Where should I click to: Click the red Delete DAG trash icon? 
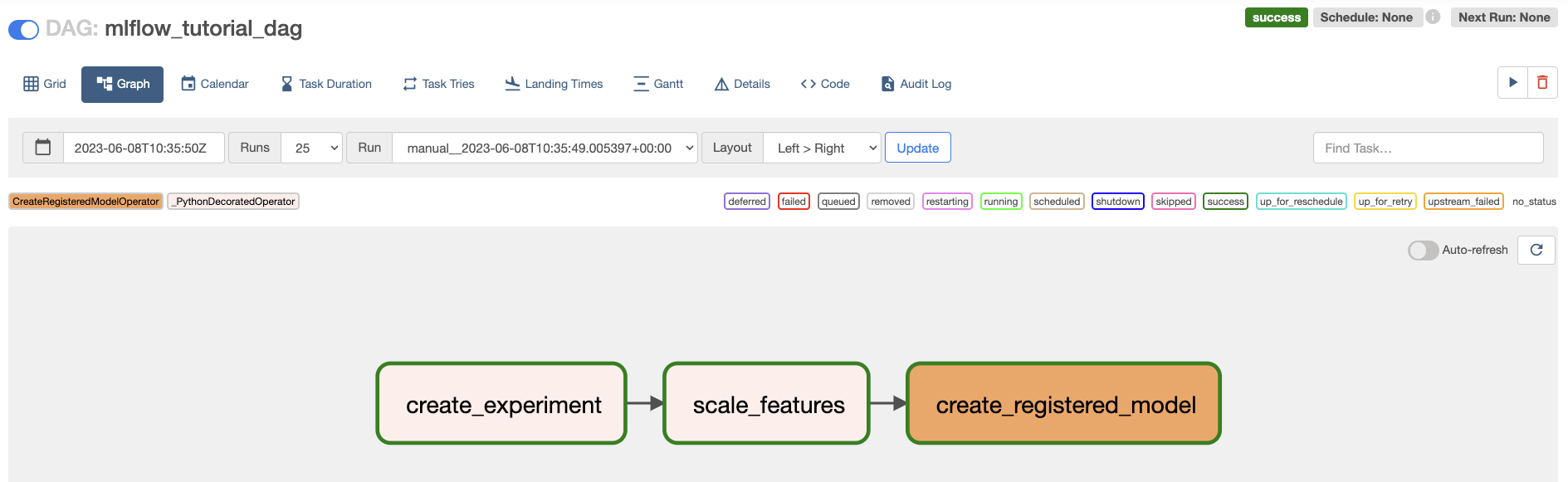(1542, 83)
